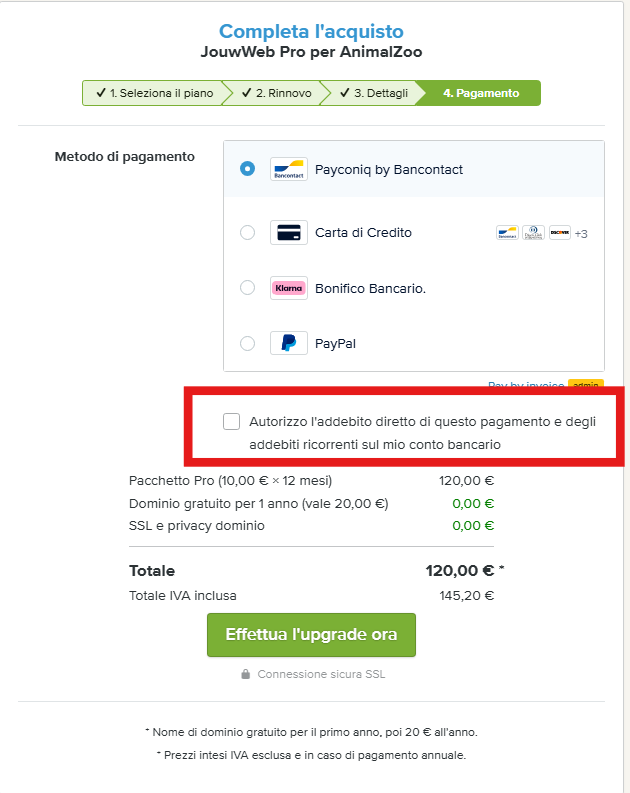The width and height of the screenshot is (630, 793).
Task: Tick the direct debit authorization checkbox
Action: [x=232, y=422]
